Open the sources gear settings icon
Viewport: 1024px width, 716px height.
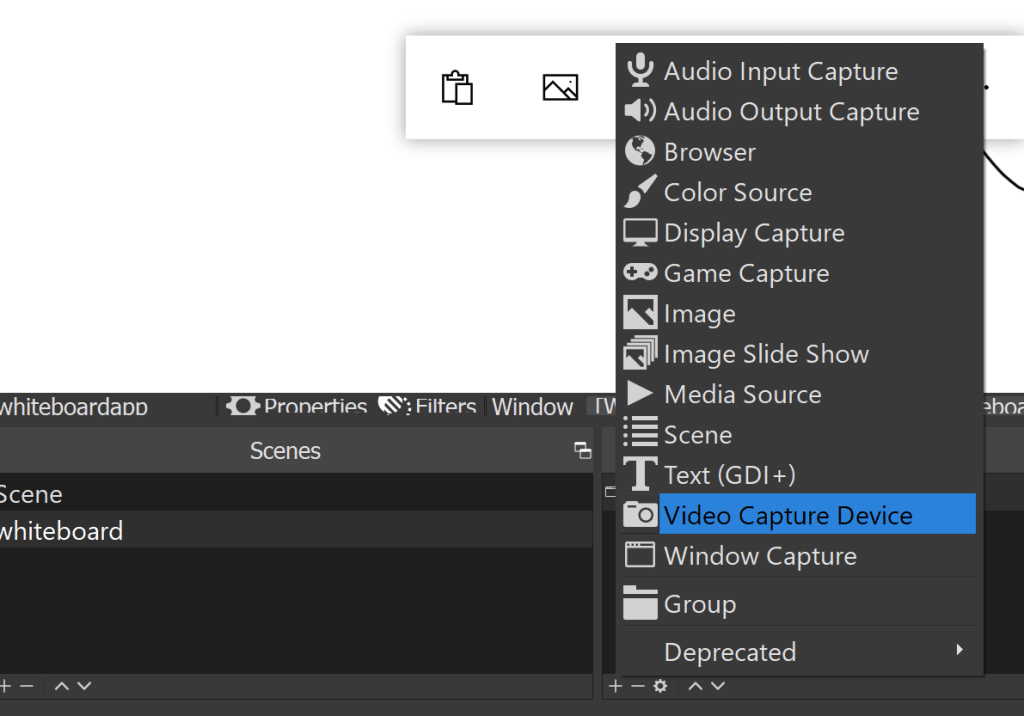pos(660,686)
